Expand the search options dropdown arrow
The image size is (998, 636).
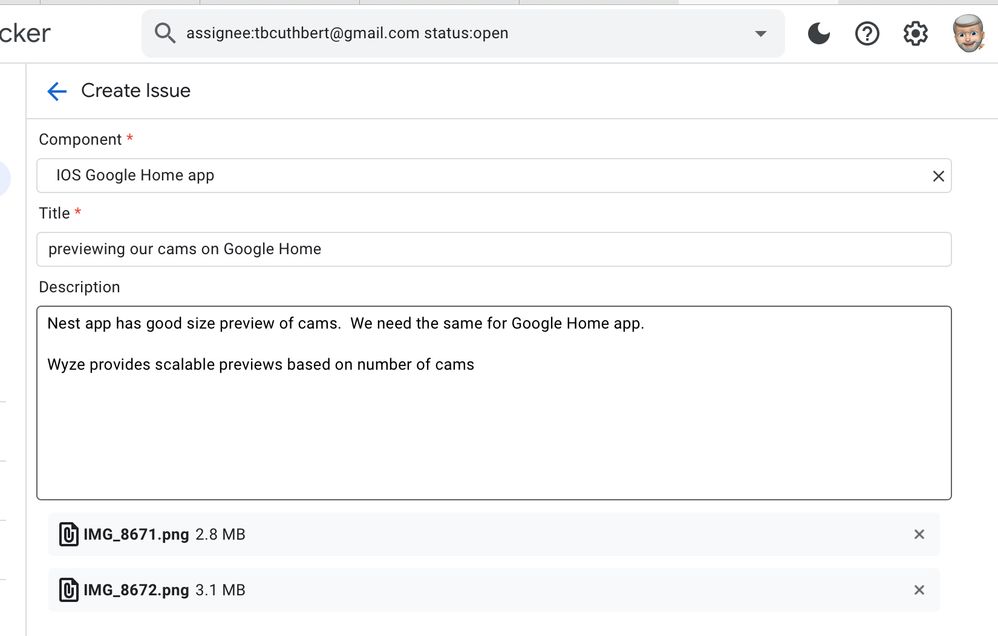(760, 34)
